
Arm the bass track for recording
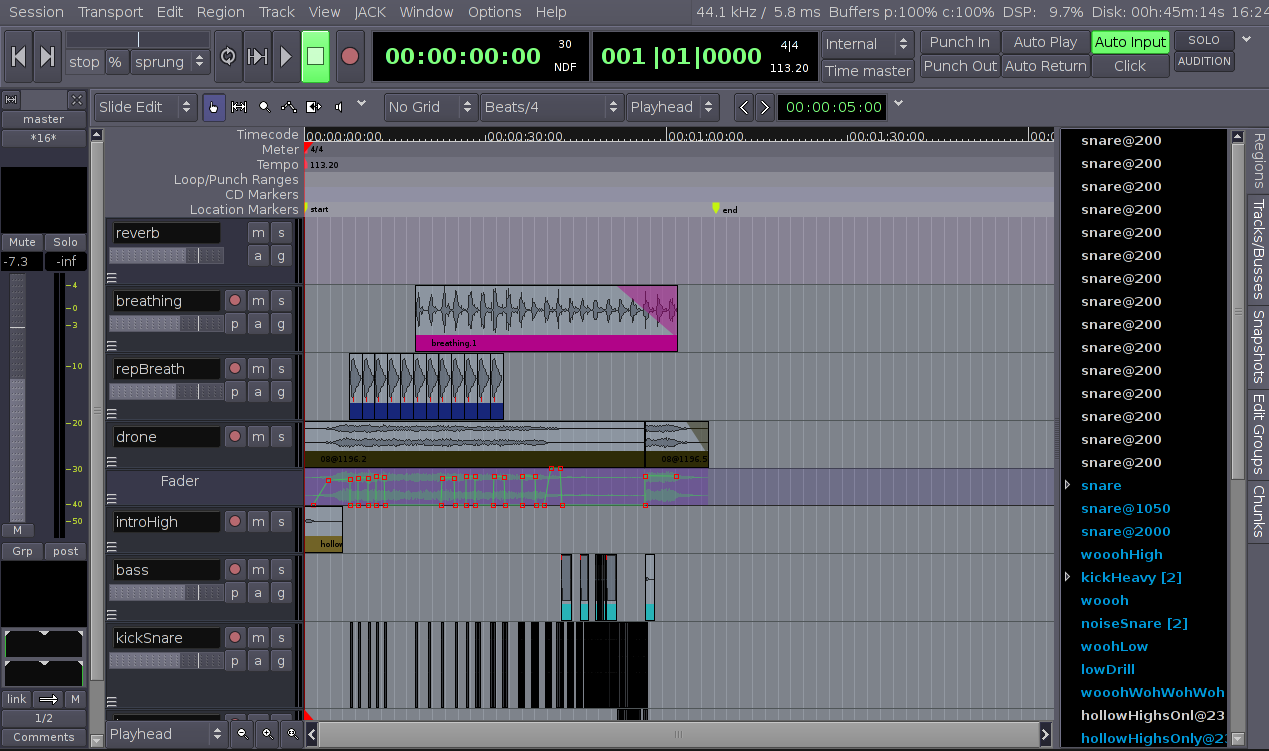tap(234, 569)
